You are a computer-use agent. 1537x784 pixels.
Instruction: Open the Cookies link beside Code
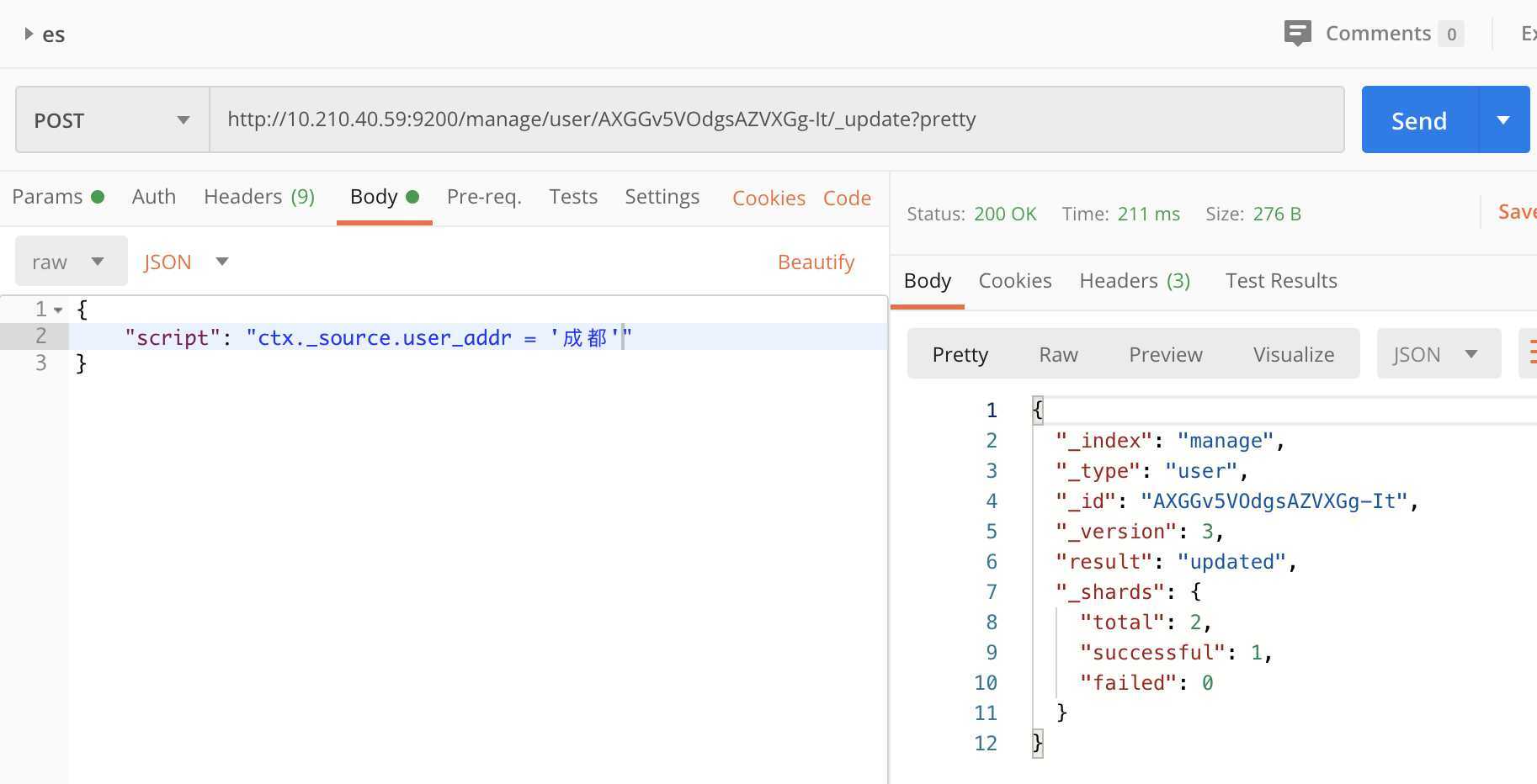[768, 199]
